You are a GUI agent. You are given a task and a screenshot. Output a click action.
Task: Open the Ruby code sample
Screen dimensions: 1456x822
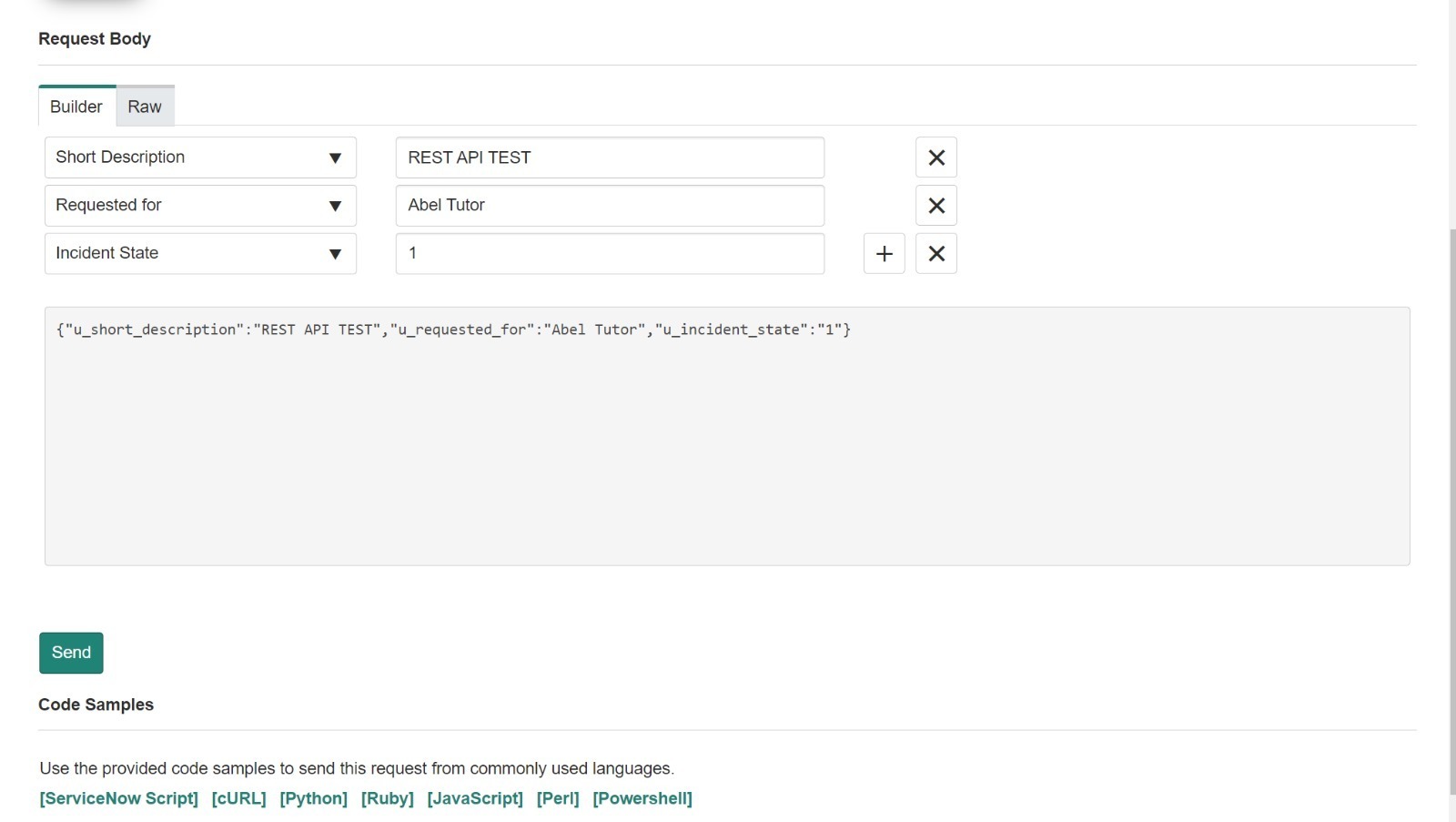click(388, 798)
